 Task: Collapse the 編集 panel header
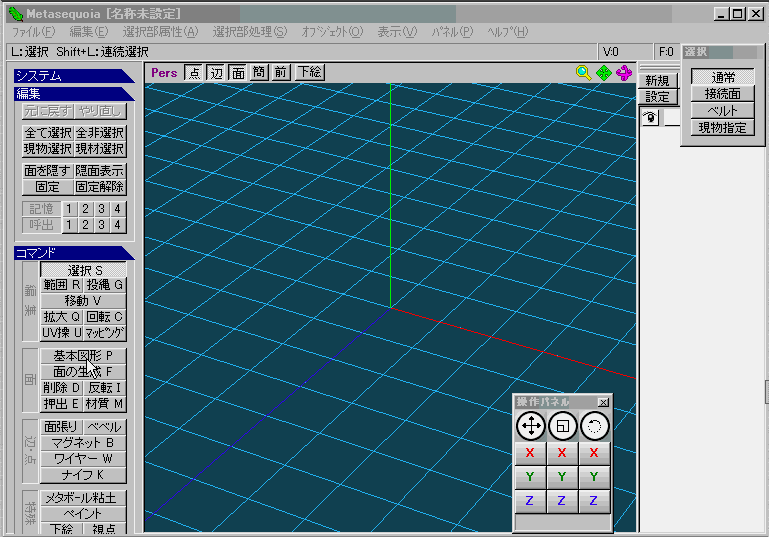click(74, 93)
